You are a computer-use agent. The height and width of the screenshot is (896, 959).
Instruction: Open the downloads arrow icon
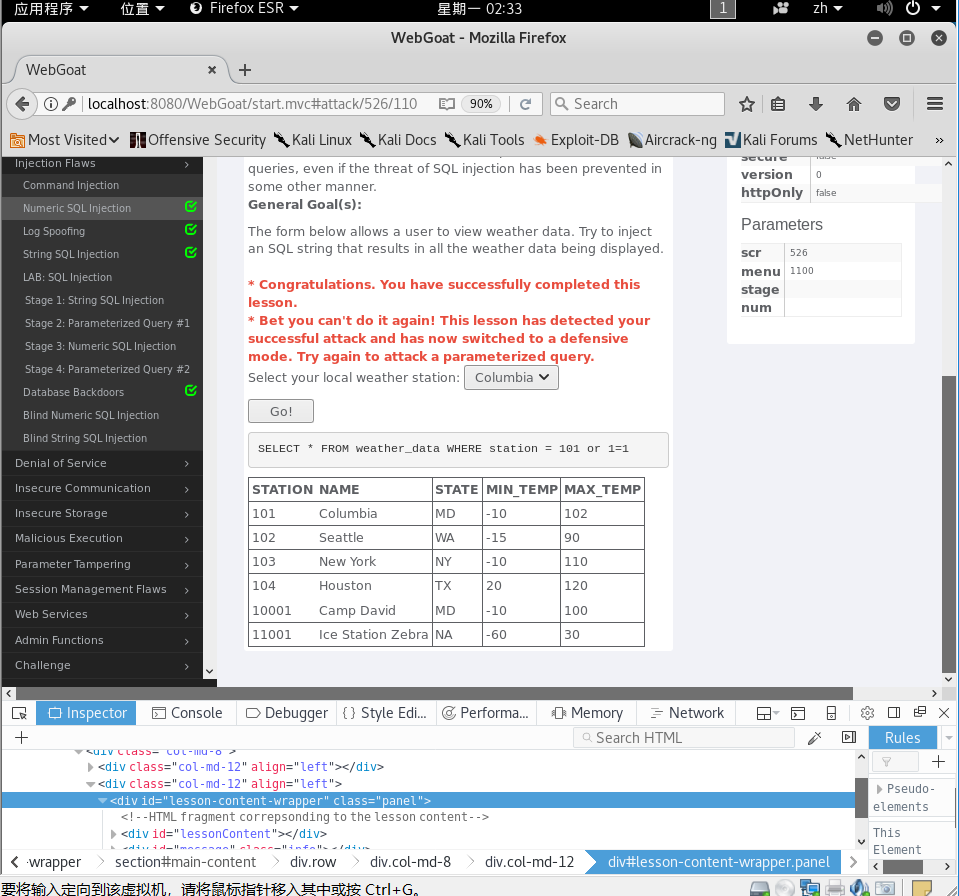[x=816, y=104]
